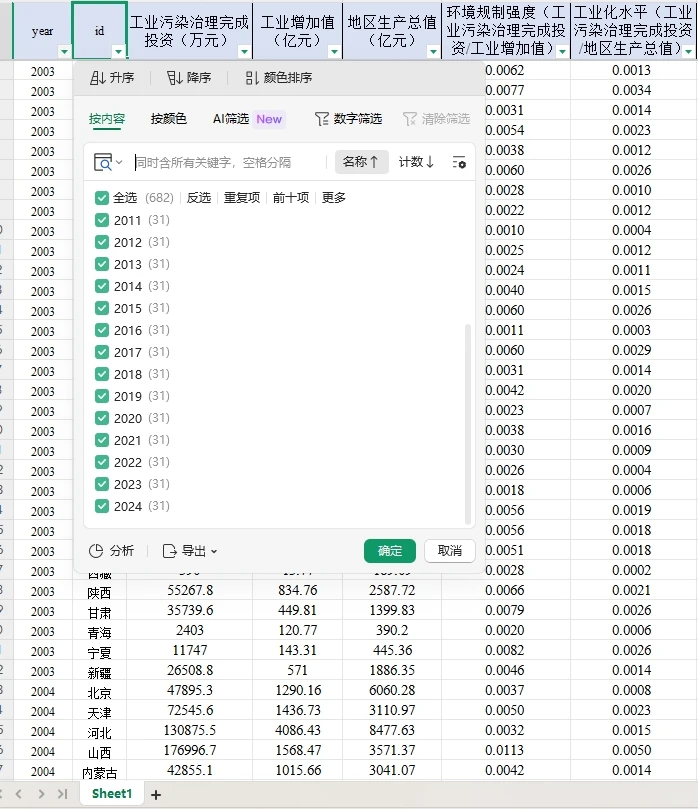Screen dimensions: 698x809
Task: Select cell with value 55267.8
Action: coord(190,590)
